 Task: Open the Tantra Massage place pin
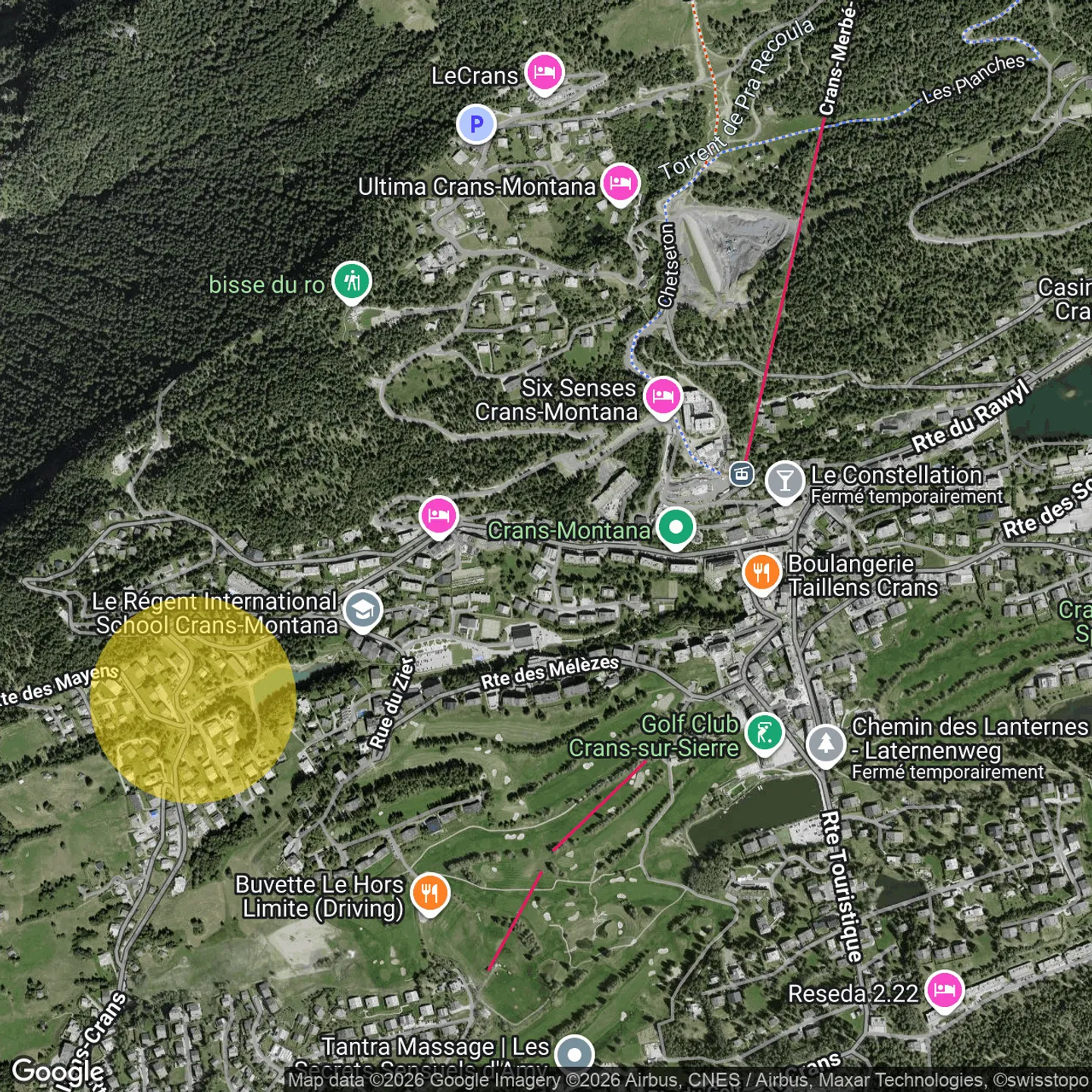point(574,1055)
